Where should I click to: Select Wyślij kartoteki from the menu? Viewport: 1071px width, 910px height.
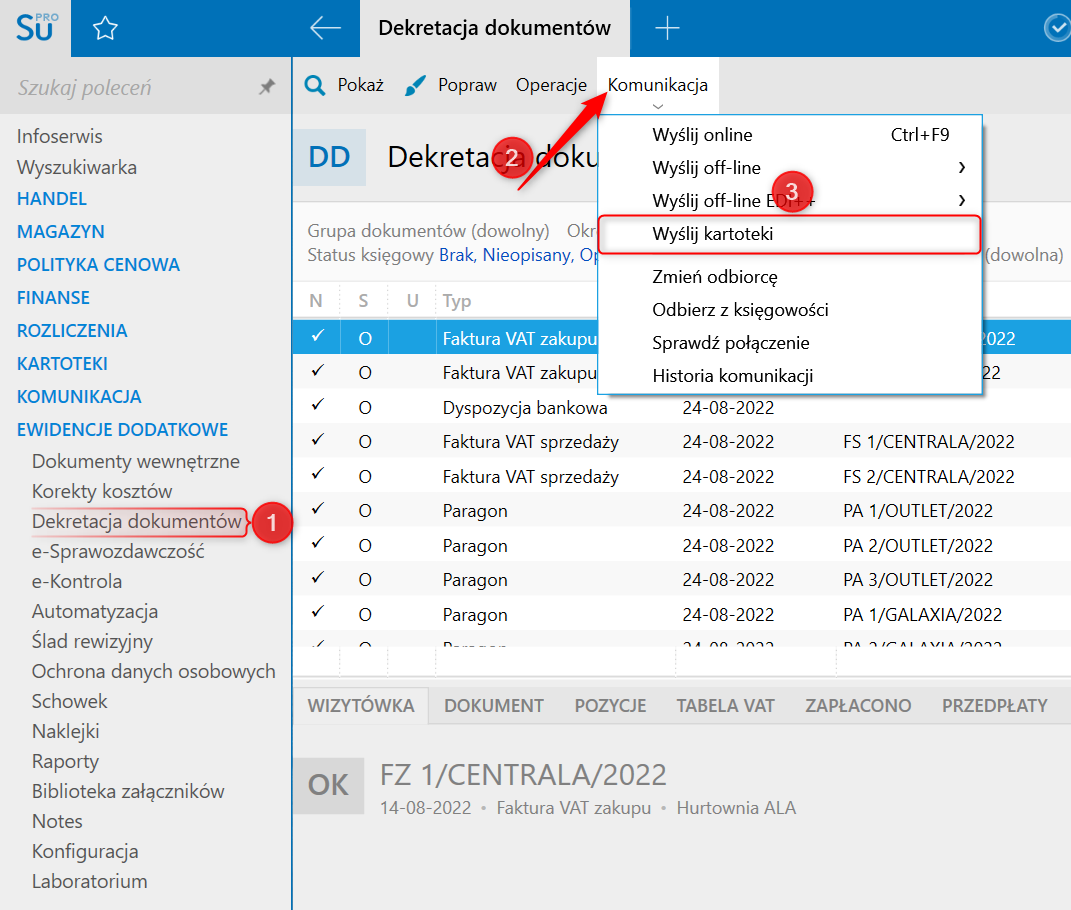pos(712,235)
